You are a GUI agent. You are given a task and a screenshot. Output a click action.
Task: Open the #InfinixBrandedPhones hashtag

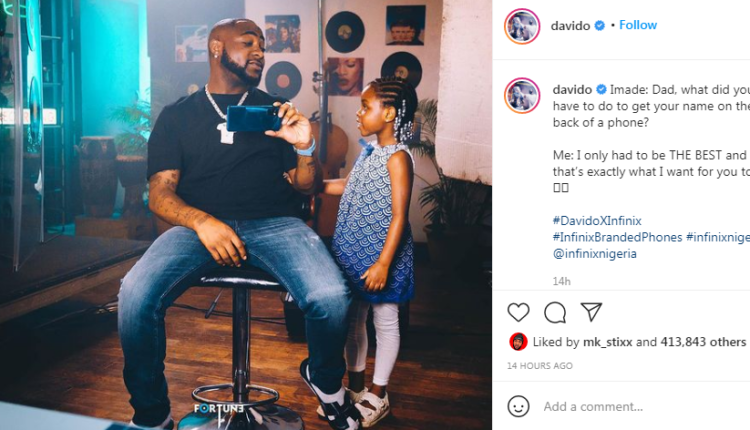coord(618,237)
